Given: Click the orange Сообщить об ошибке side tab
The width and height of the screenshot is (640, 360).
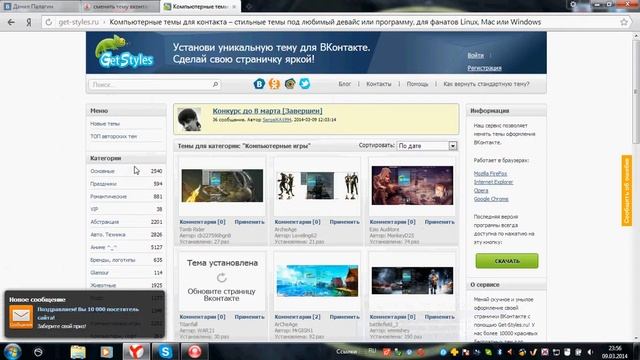Looking at the screenshot, I should click(627, 191).
